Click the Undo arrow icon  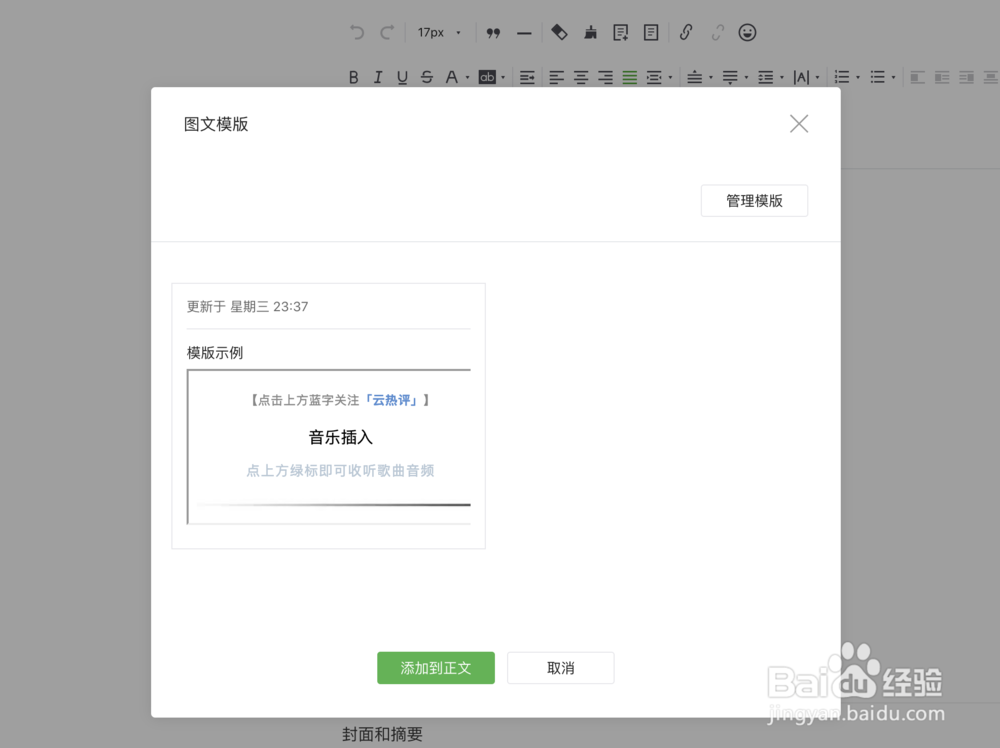pyautogui.click(x=356, y=32)
